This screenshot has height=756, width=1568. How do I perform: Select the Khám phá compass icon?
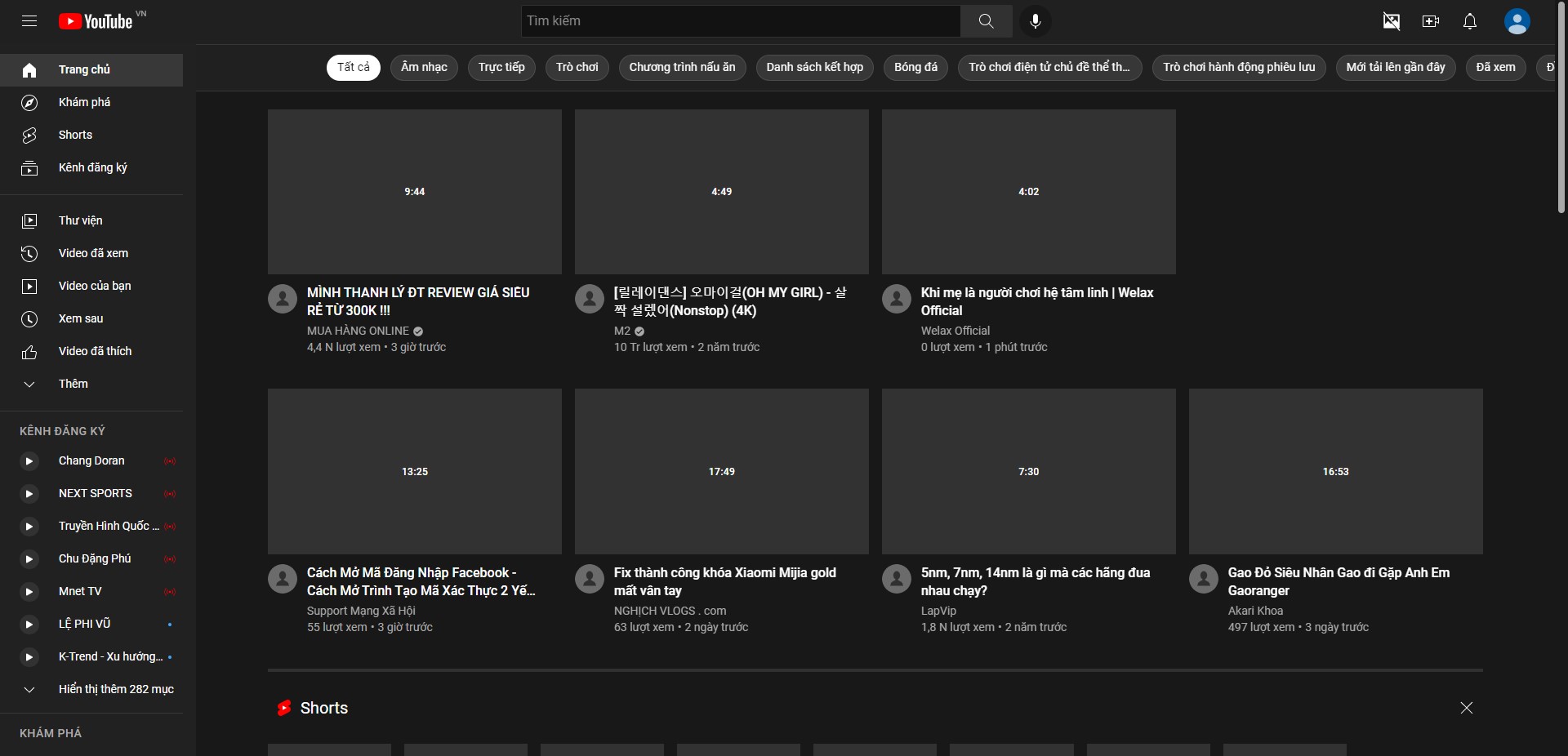[x=29, y=102]
